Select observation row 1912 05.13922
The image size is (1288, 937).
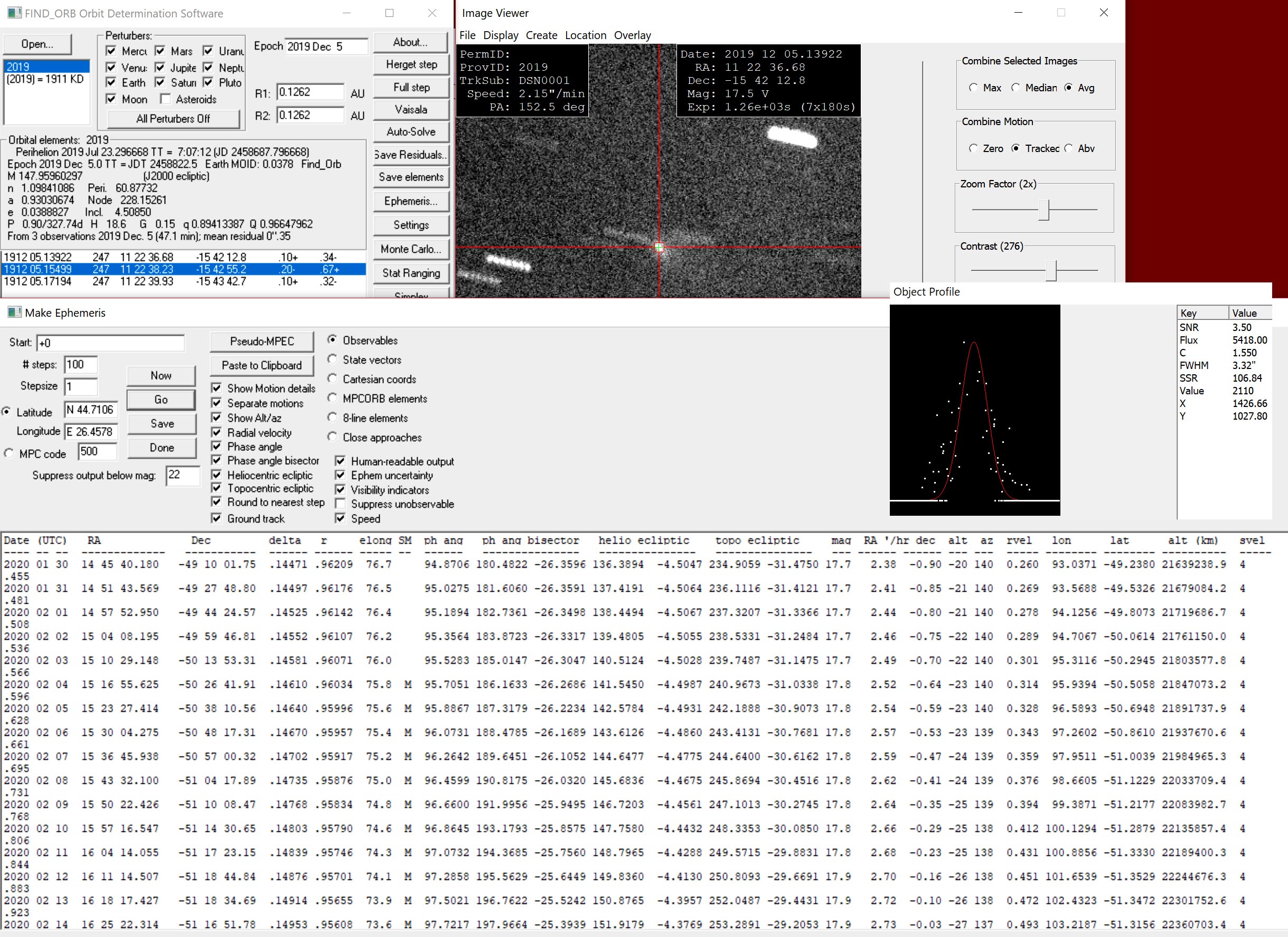(184, 257)
